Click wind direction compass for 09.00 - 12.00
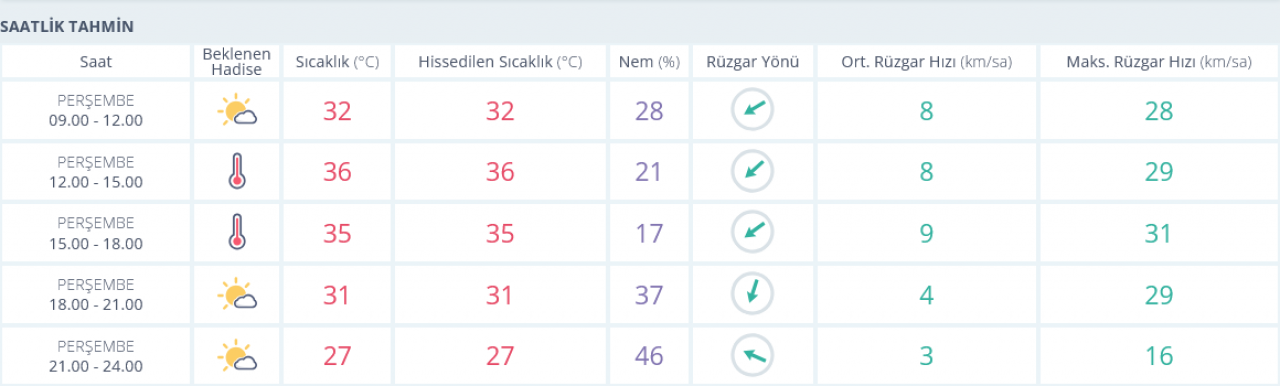Viewport: 1280px width, 386px height. (x=753, y=110)
